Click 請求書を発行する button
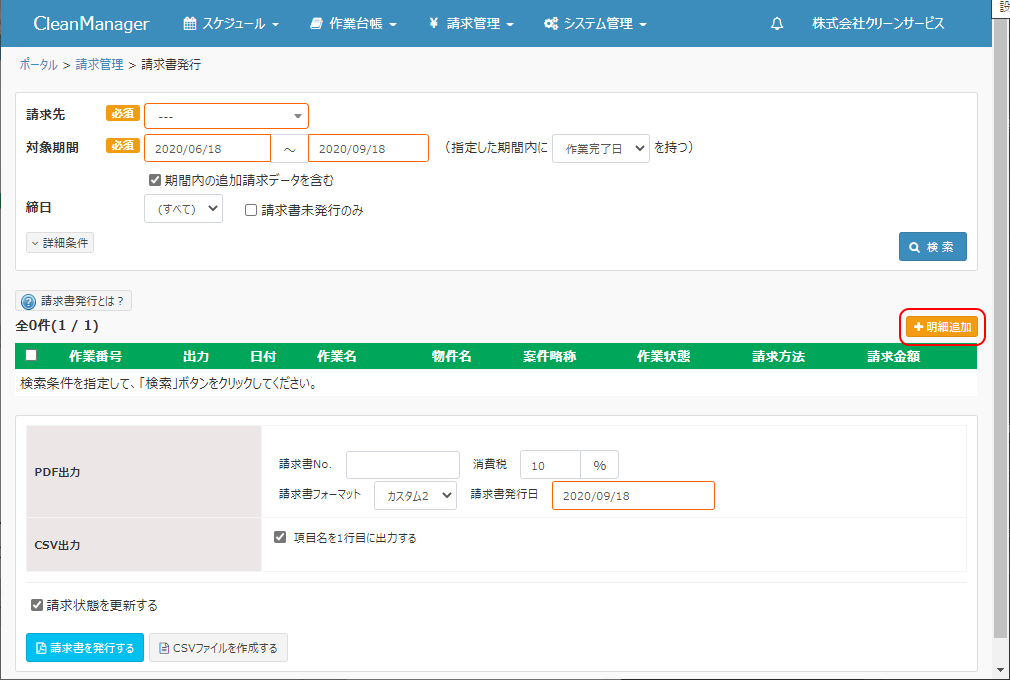This screenshot has width=1010, height=680. click(x=85, y=648)
